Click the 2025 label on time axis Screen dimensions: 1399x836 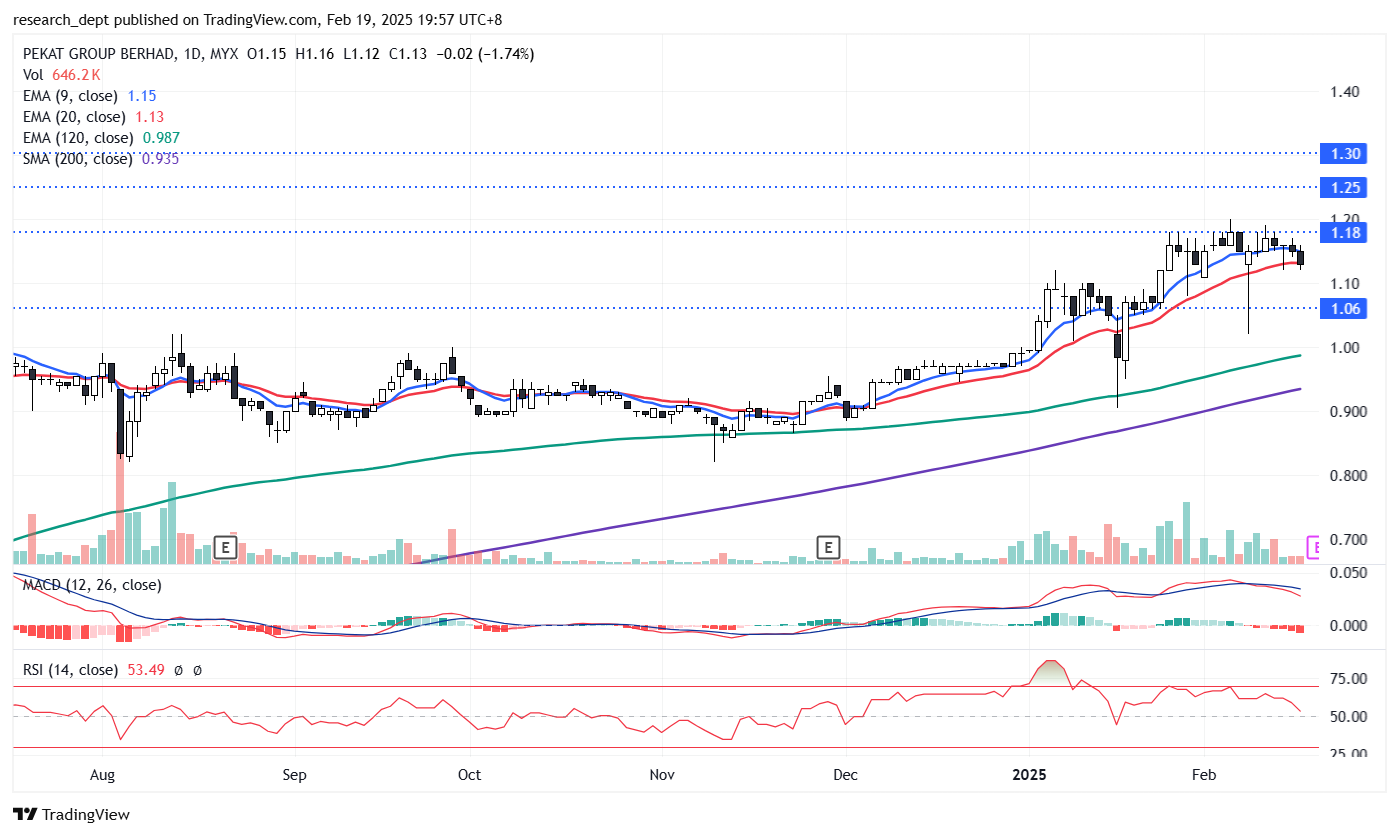pos(1029,774)
